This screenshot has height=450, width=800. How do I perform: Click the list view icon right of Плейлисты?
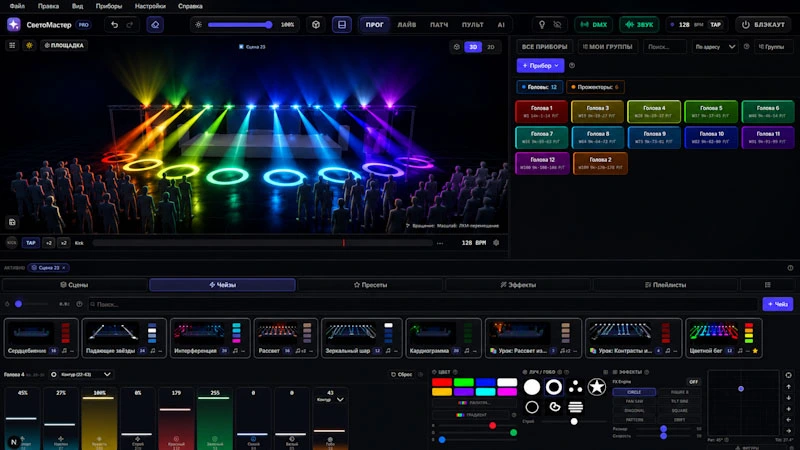tap(767, 285)
